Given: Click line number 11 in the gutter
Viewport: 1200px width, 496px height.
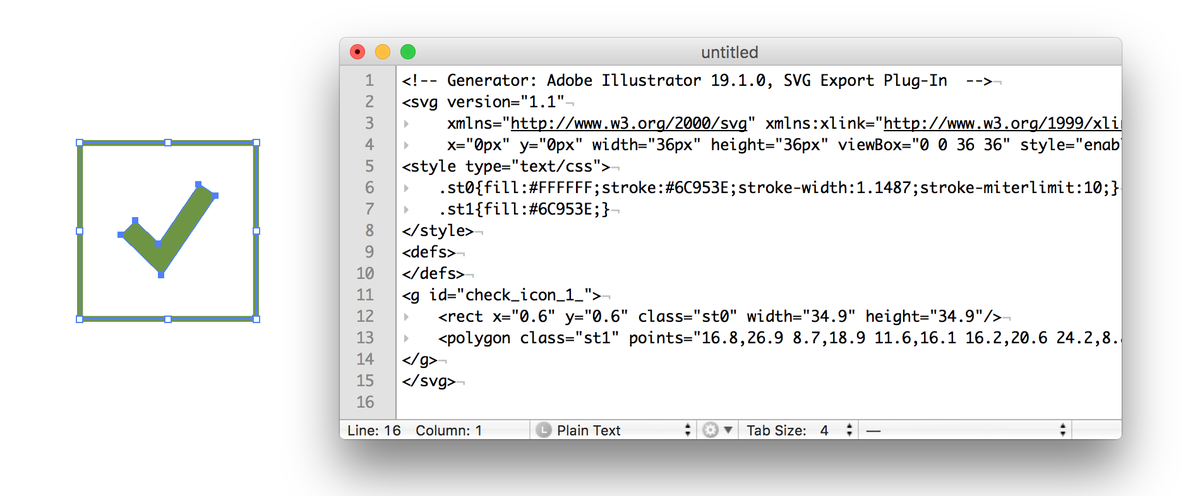Looking at the screenshot, I should tap(365, 294).
